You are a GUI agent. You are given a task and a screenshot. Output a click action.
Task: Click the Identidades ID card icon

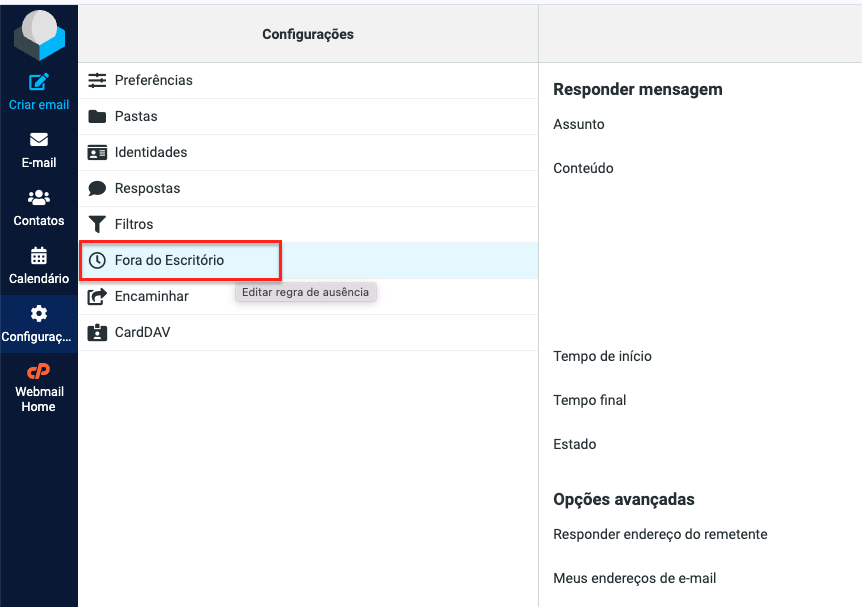tap(97, 152)
